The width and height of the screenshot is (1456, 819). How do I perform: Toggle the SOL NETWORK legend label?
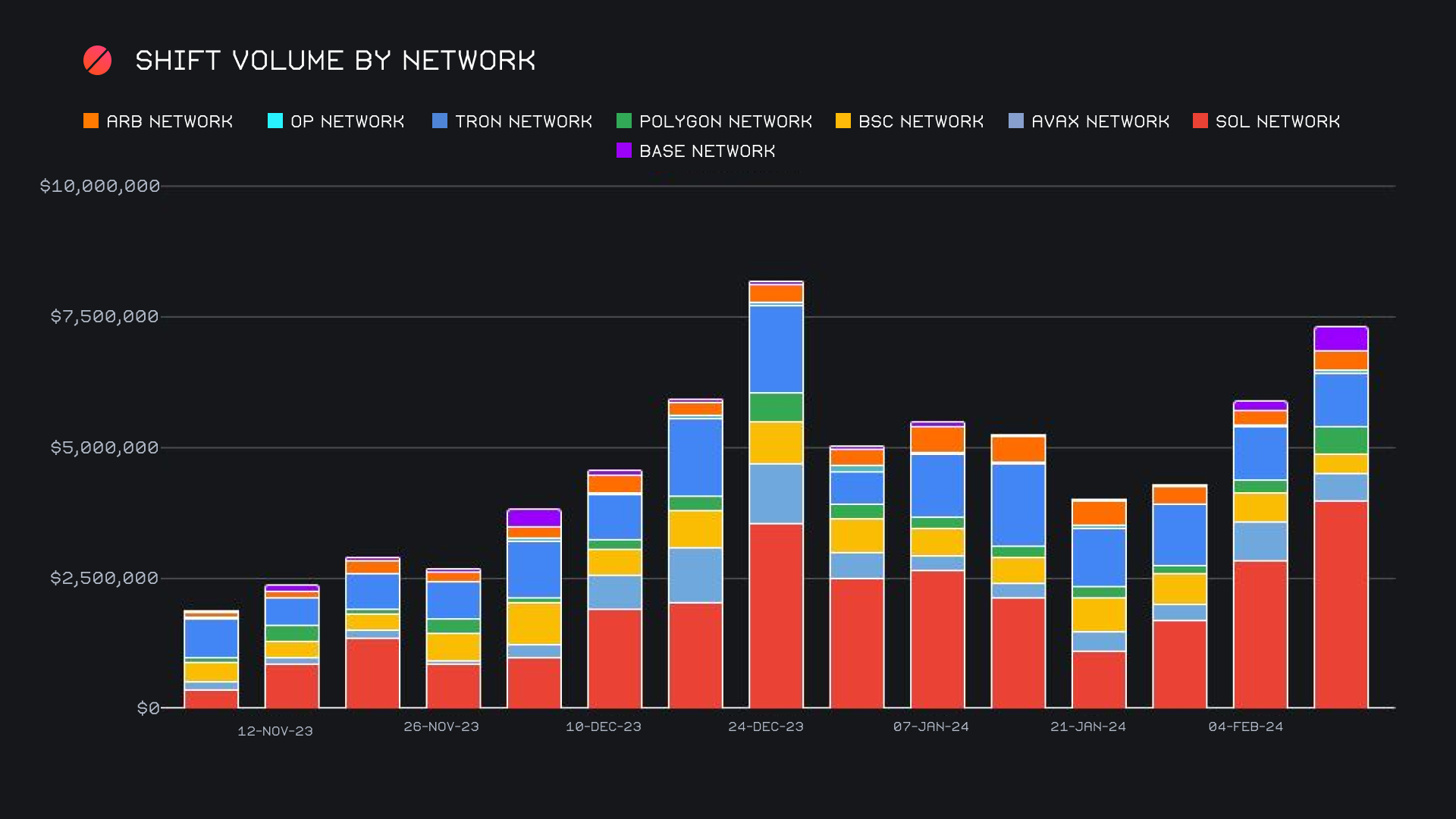pos(1278,121)
